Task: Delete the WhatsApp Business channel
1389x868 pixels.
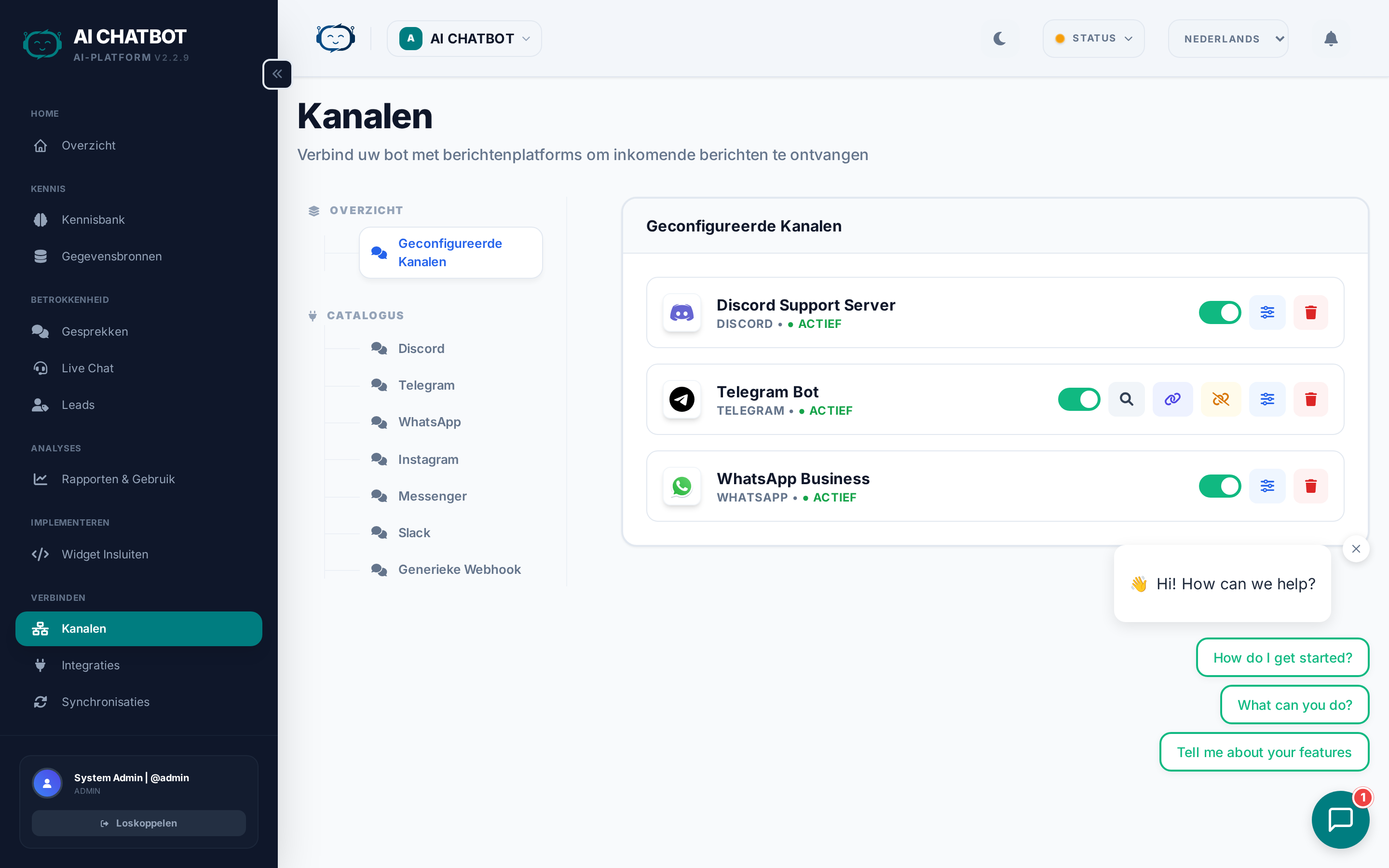Action: pyautogui.click(x=1310, y=486)
